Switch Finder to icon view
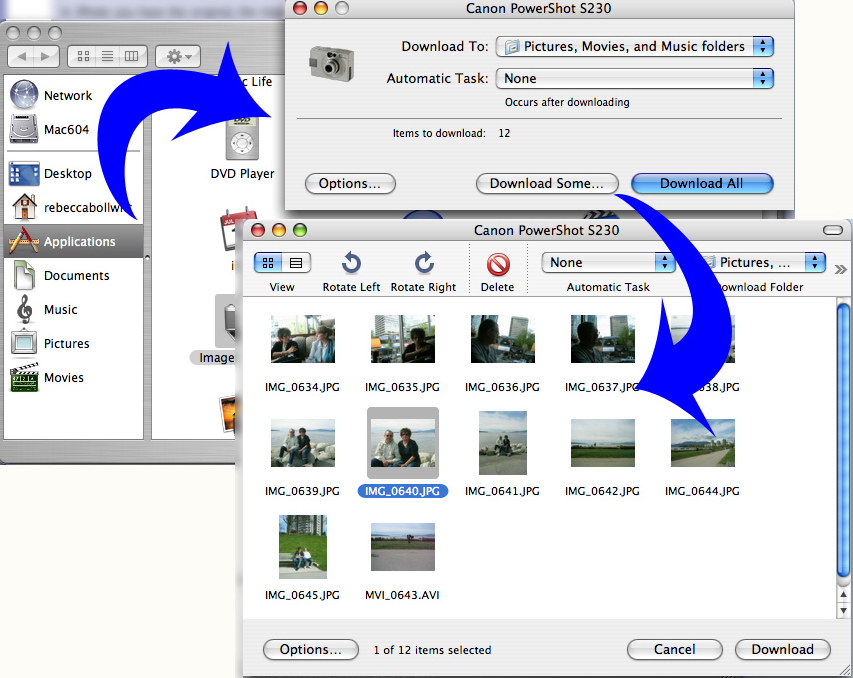853x678 pixels. 83,56
